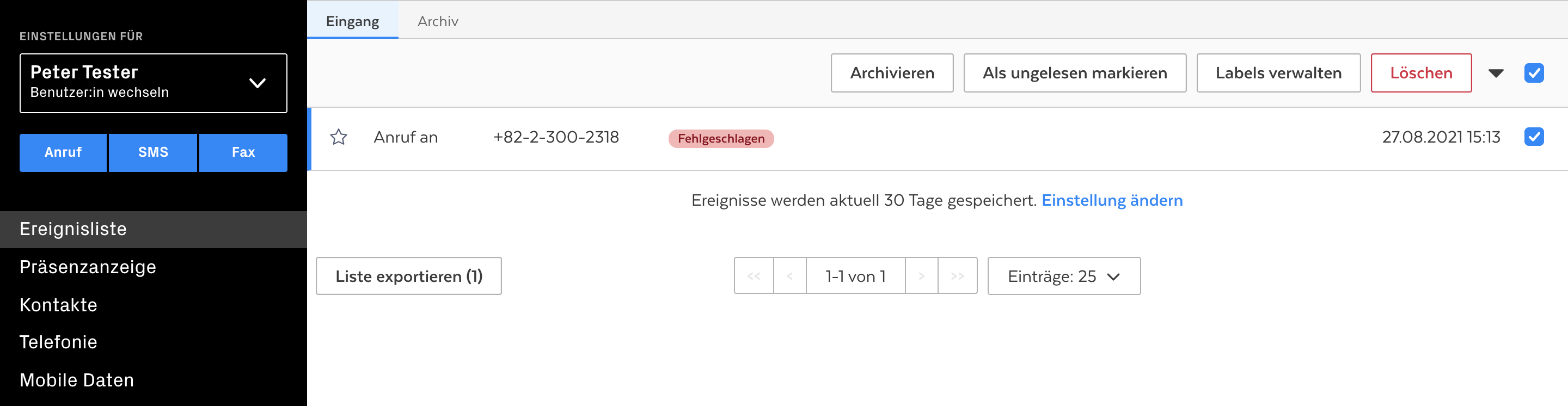Screen dimensions: 1568x406
Task: Switch to the Eingang tab
Action: [x=352, y=21]
